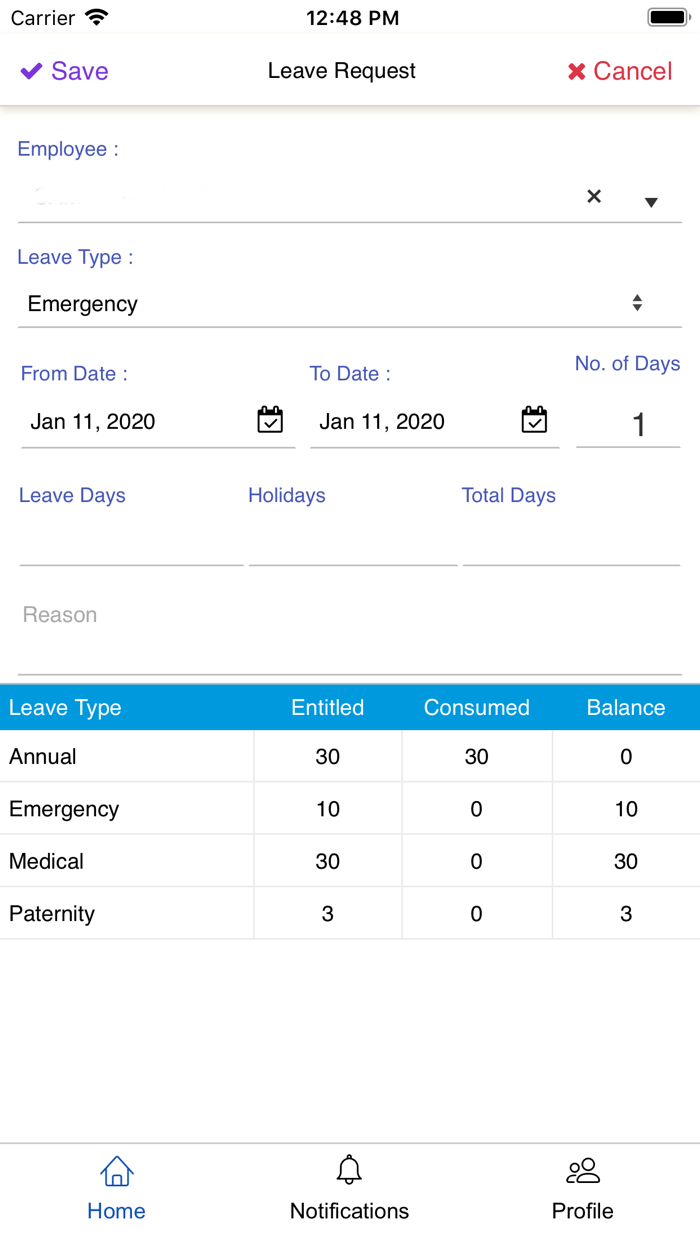
Task: Tap the Leave Days field
Action: pyautogui.click(x=130, y=545)
